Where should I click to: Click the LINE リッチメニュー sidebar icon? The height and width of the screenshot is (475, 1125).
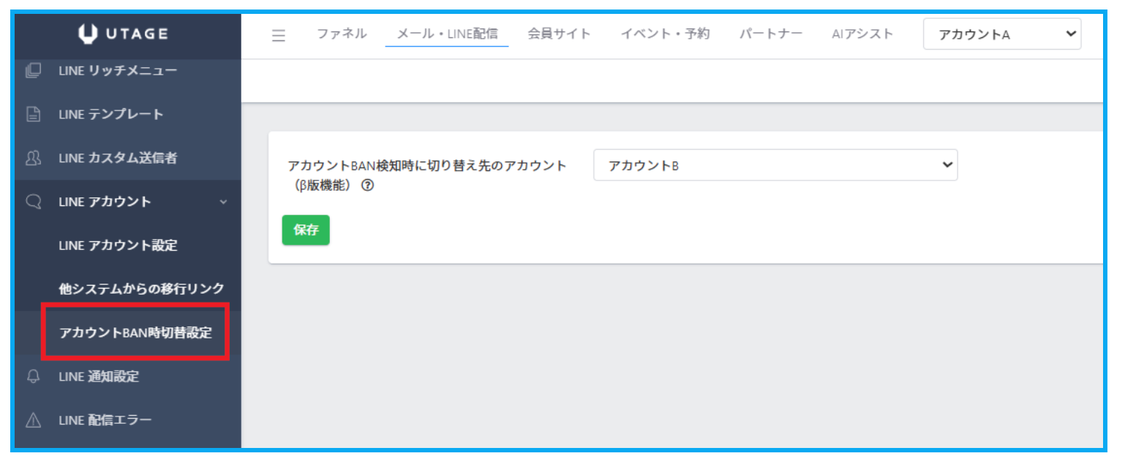tap(33, 70)
